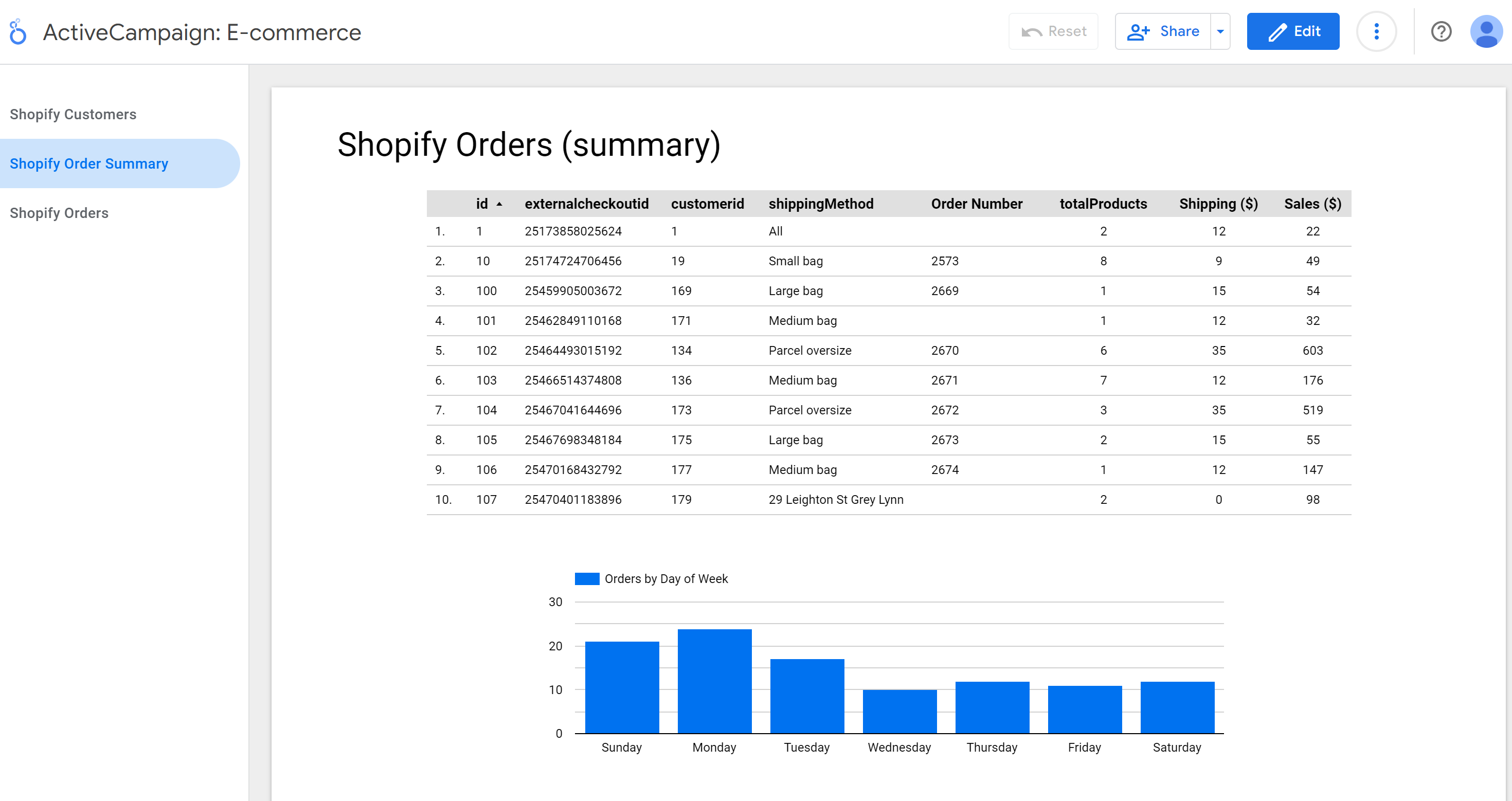Click sales value 603
This screenshot has height=801, width=1512.
click(1312, 351)
